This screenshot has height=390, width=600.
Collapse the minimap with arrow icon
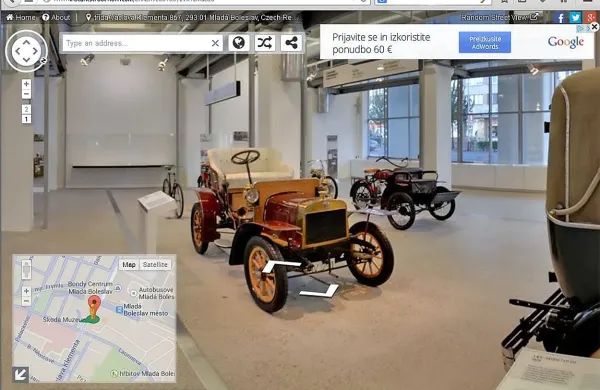click(21, 374)
